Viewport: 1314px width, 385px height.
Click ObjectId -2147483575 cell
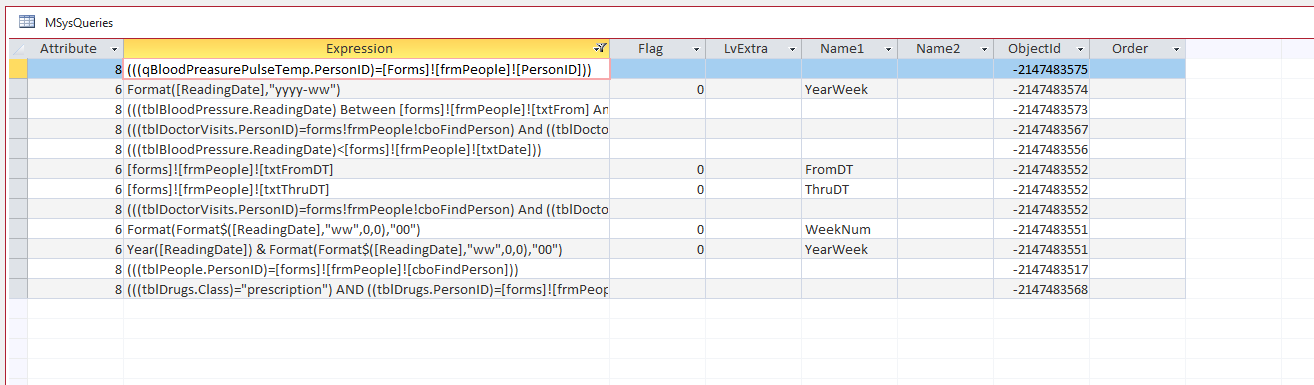(1041, 69)
